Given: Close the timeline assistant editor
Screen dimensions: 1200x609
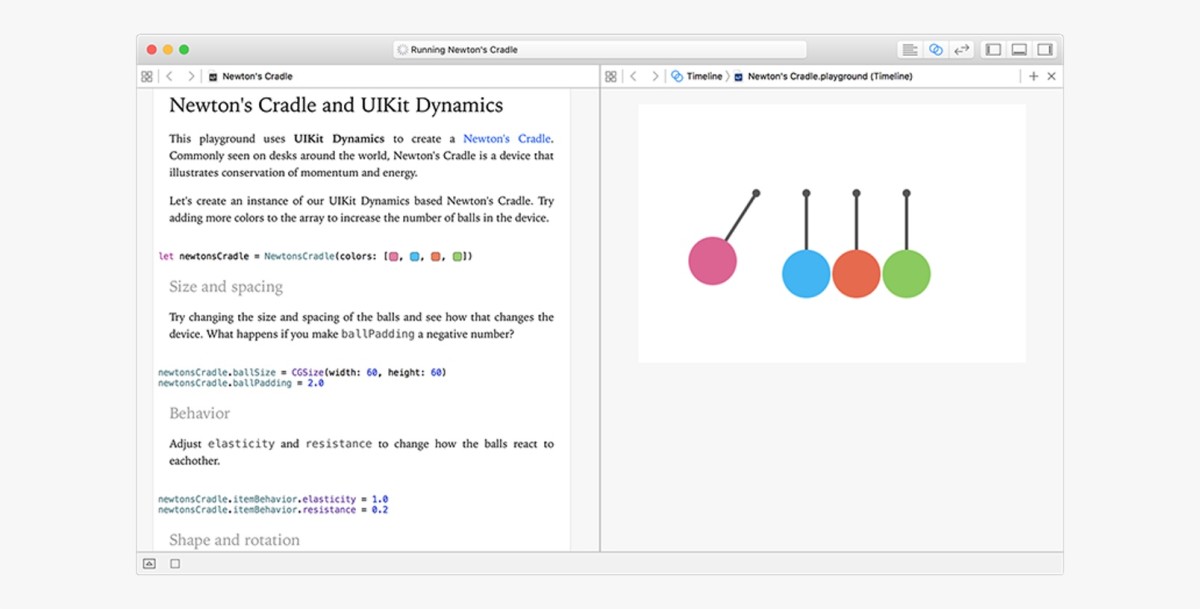Looking at the screenshot, I should click(x=1051, y=76).
